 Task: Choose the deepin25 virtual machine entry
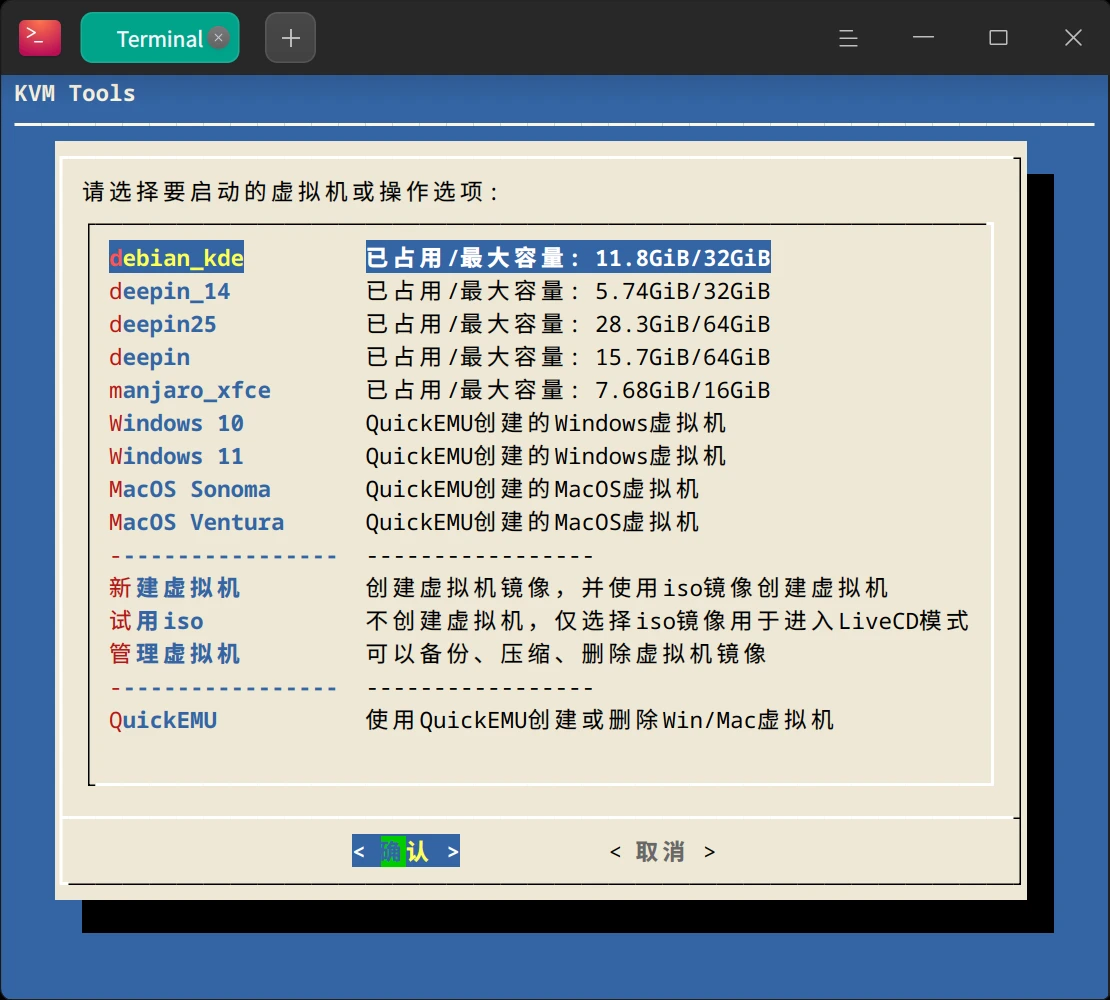tap(162, 324)
